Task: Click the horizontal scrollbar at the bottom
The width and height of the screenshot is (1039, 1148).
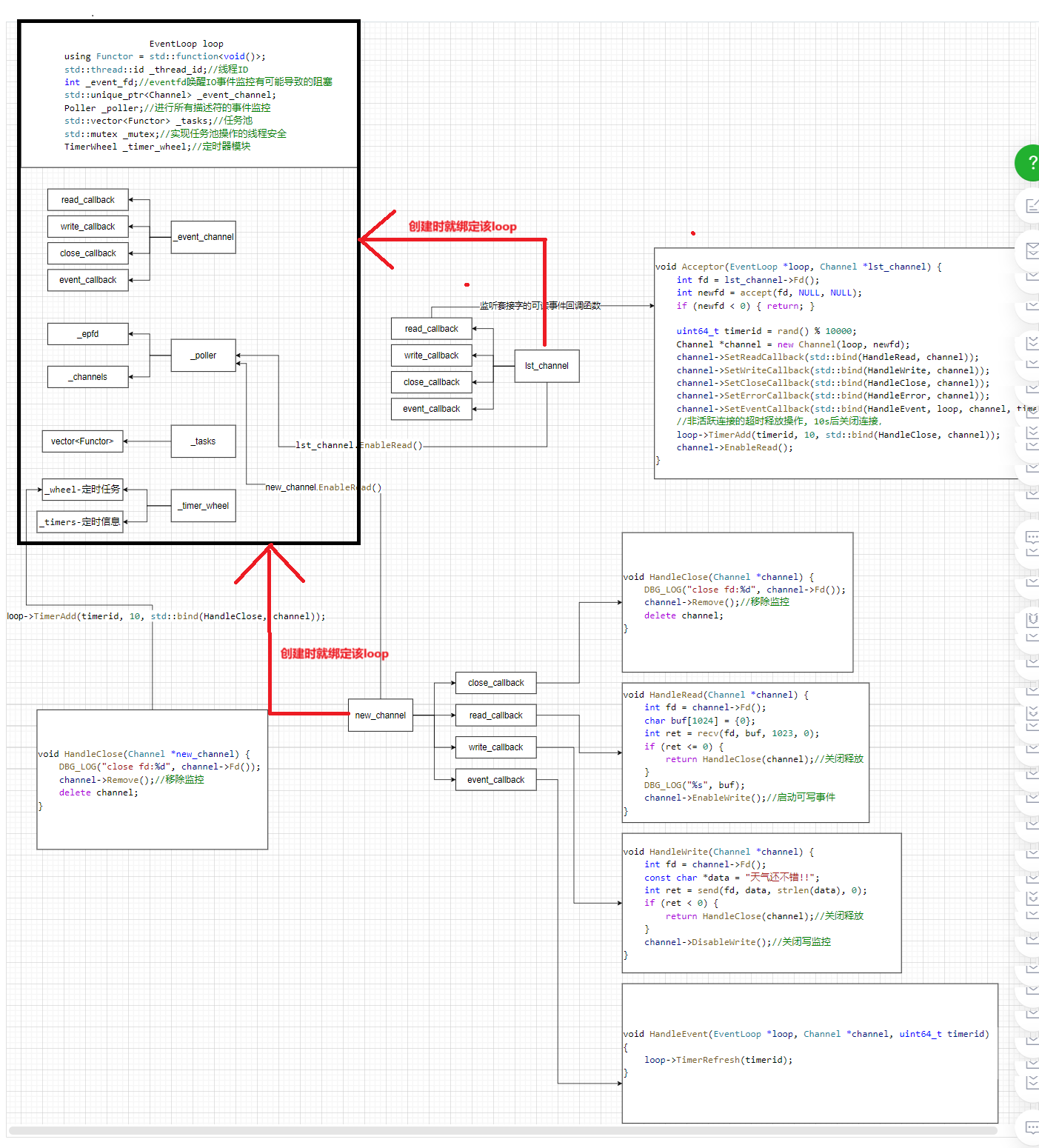Action: 503,1130
